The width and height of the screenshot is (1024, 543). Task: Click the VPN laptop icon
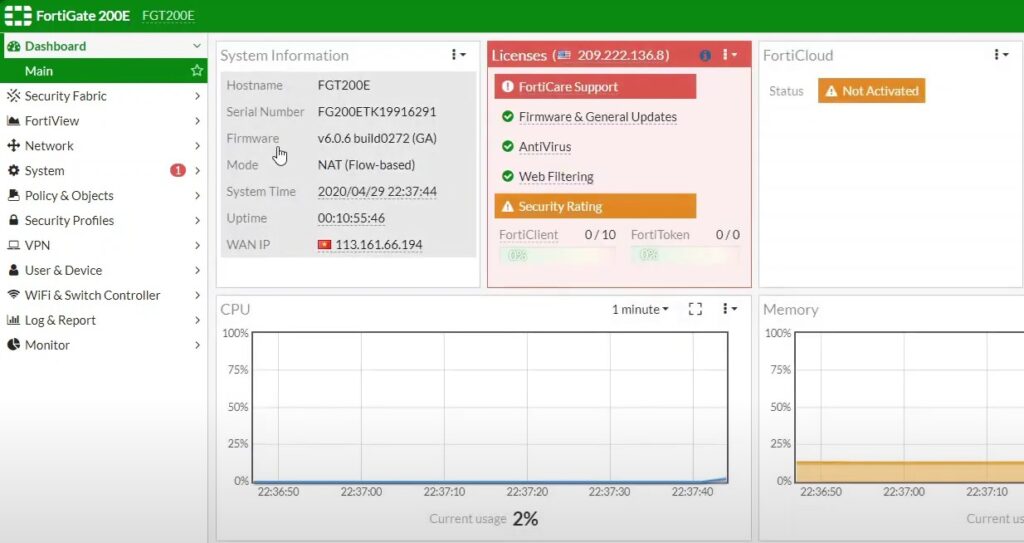point(13,245)
